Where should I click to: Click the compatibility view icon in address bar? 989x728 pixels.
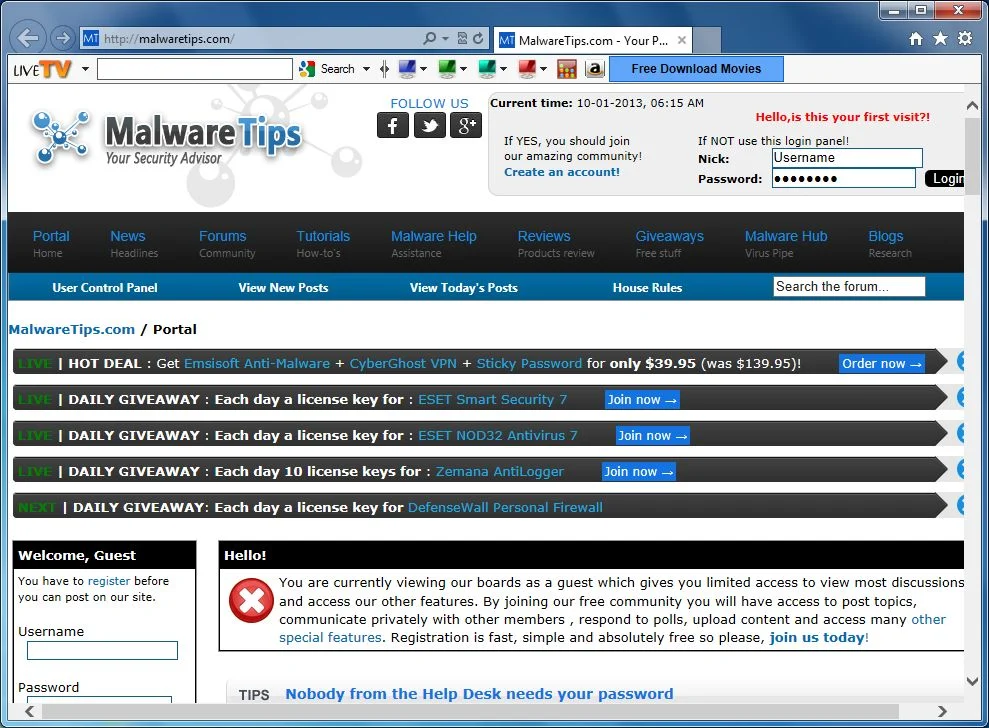coord(462,38)
